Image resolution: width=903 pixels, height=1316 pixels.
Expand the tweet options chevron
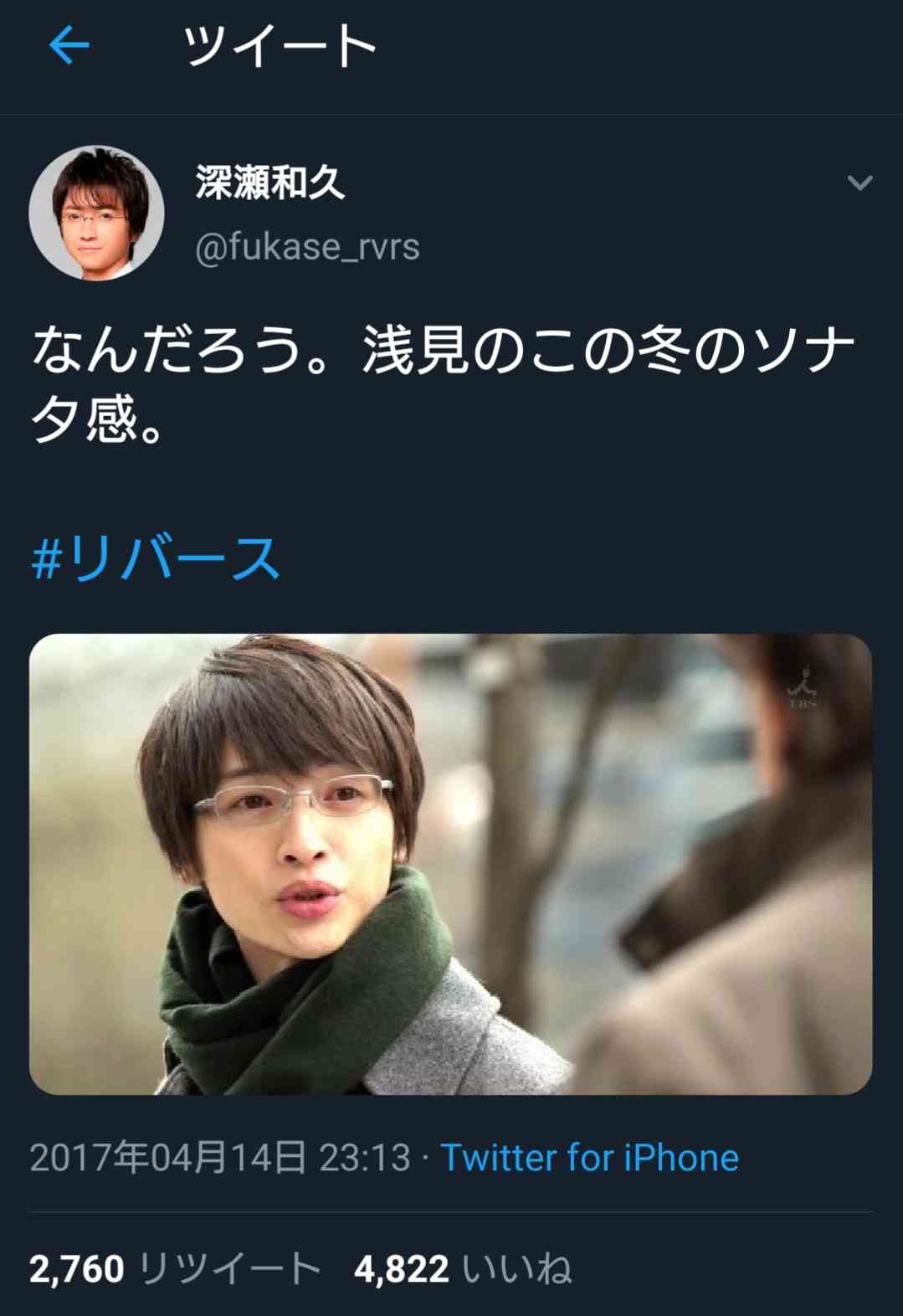(x=859, y=182)
